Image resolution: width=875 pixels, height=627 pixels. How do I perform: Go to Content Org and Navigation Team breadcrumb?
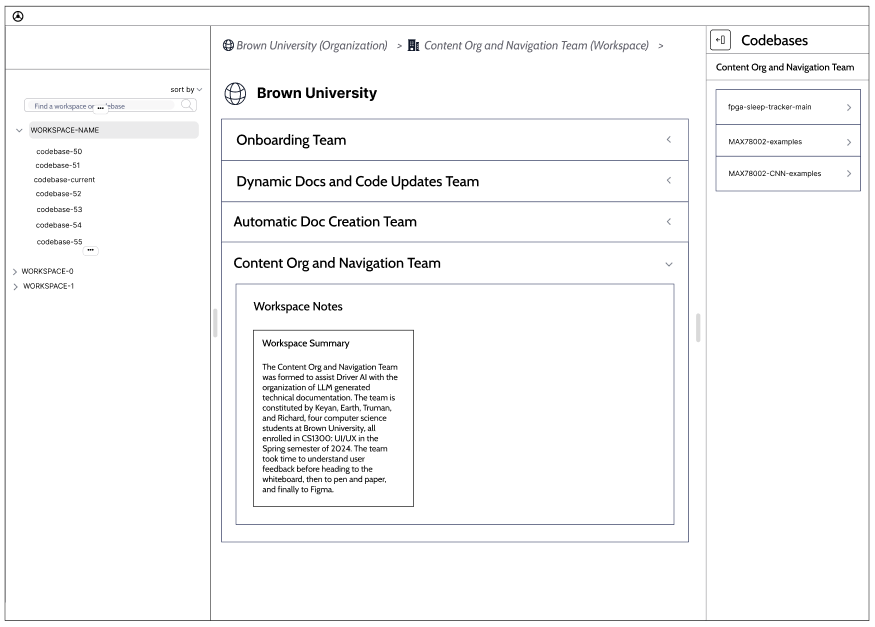tap(536, 45)
